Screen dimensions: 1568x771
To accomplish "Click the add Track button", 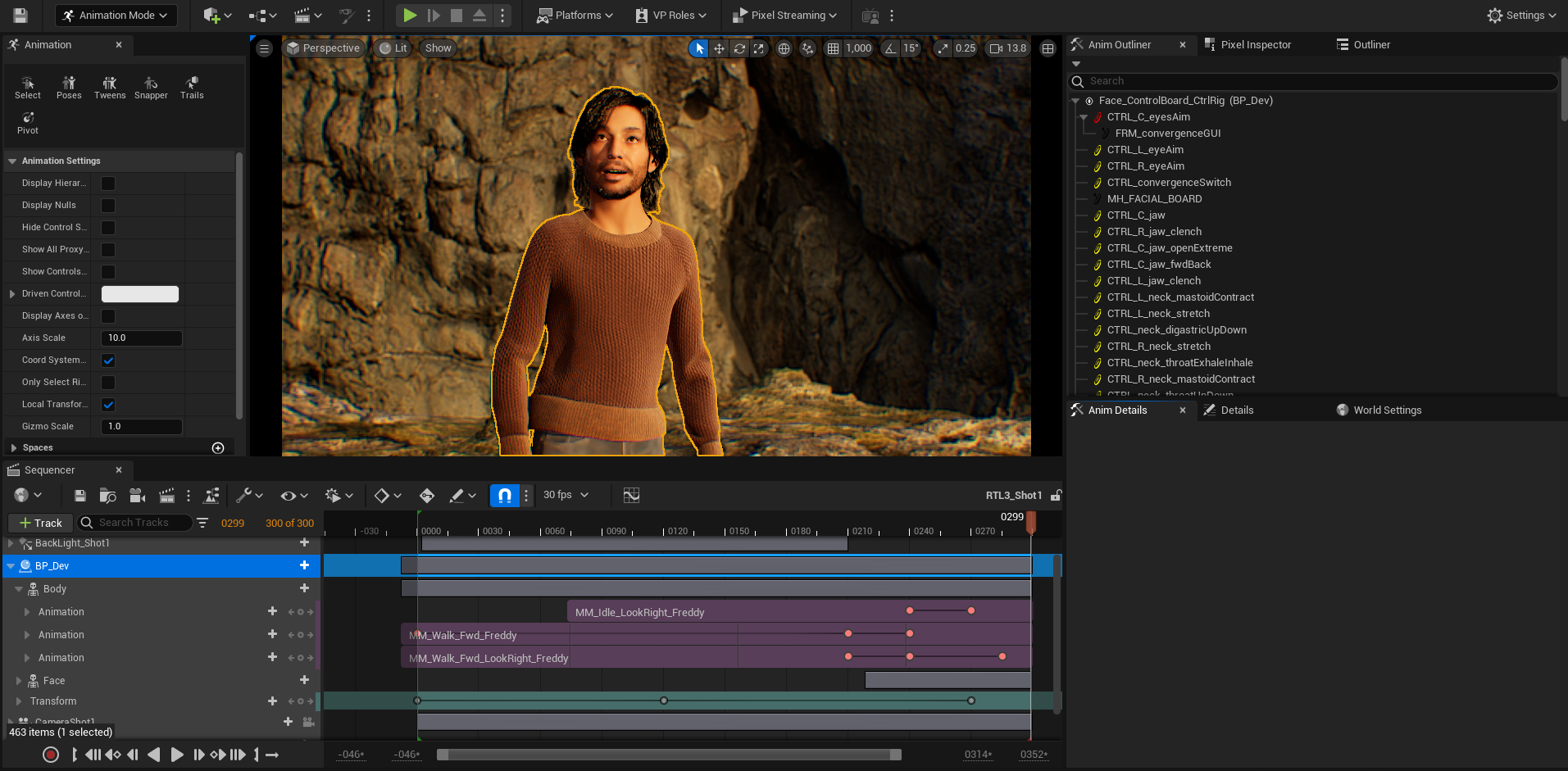I will (40, 523).
